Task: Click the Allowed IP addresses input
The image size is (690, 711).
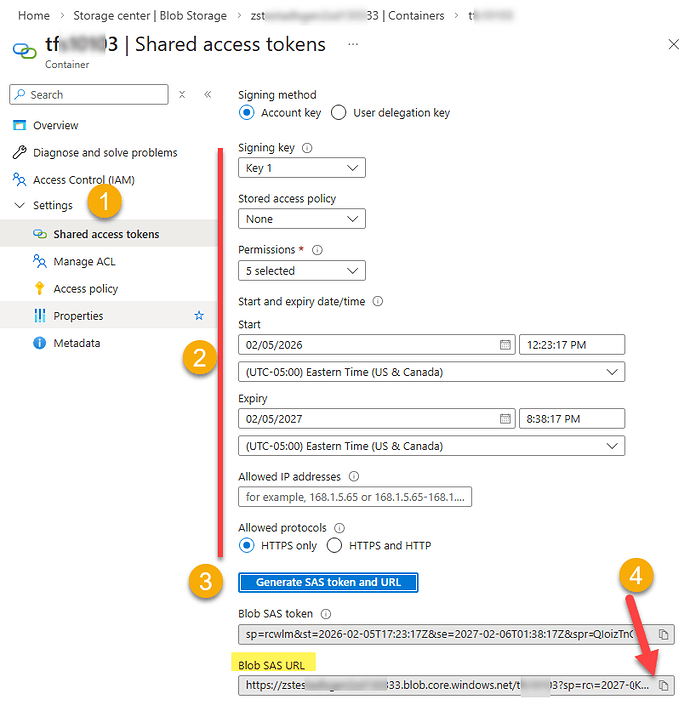Action: (355, 497)
